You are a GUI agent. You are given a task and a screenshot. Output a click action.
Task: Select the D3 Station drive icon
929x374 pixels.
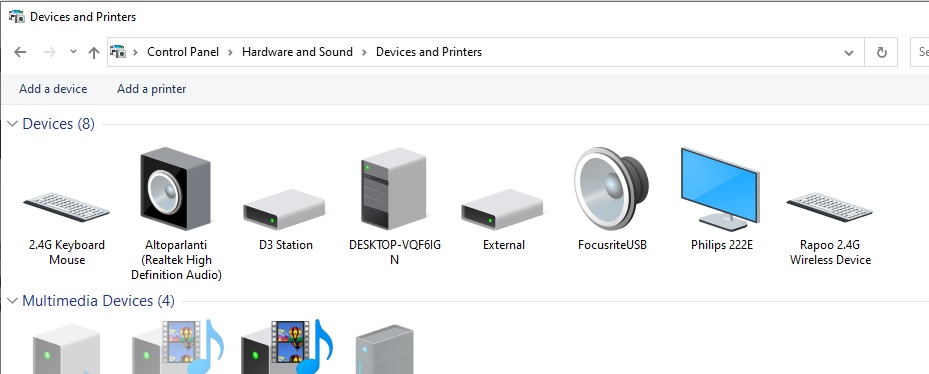(x=284, y=209)
